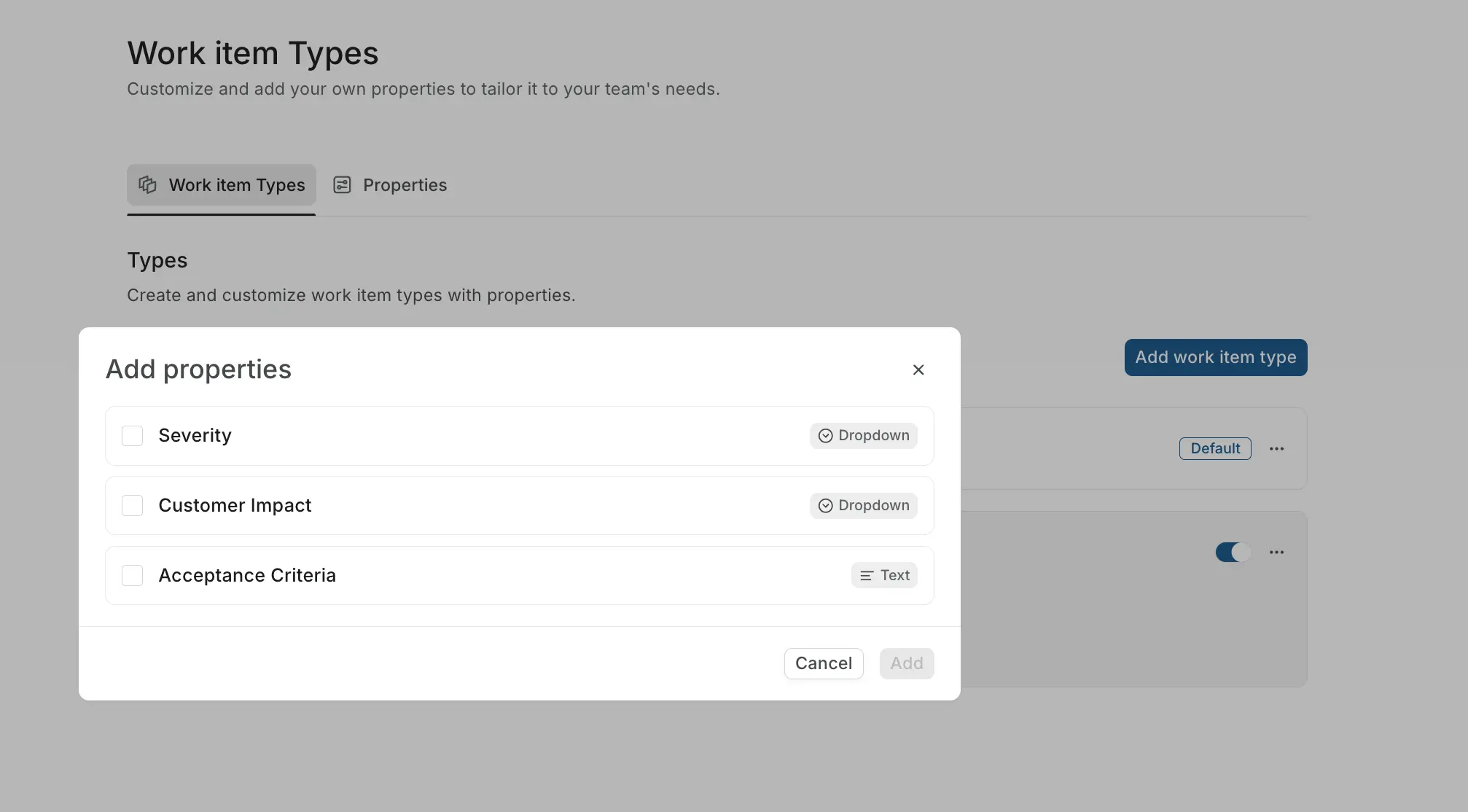The width and height of the screenshot is (1468, 812).
Task: Click the dropdown circle icon beside Severity
Action: (x=824, y=435)
